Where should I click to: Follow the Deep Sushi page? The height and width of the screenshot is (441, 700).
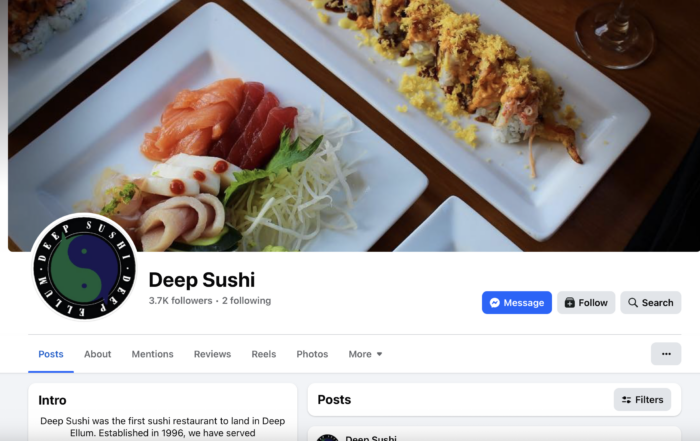point(586,303)
